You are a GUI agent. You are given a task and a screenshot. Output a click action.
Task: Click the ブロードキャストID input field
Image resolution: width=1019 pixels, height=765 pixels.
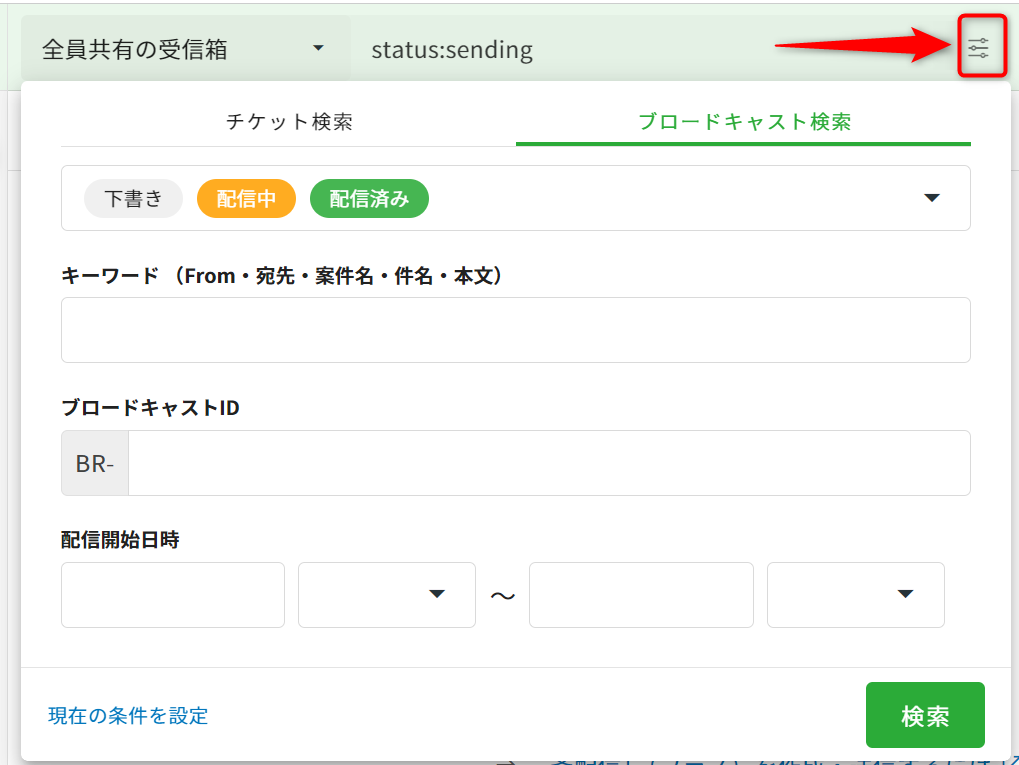(549, 463)
